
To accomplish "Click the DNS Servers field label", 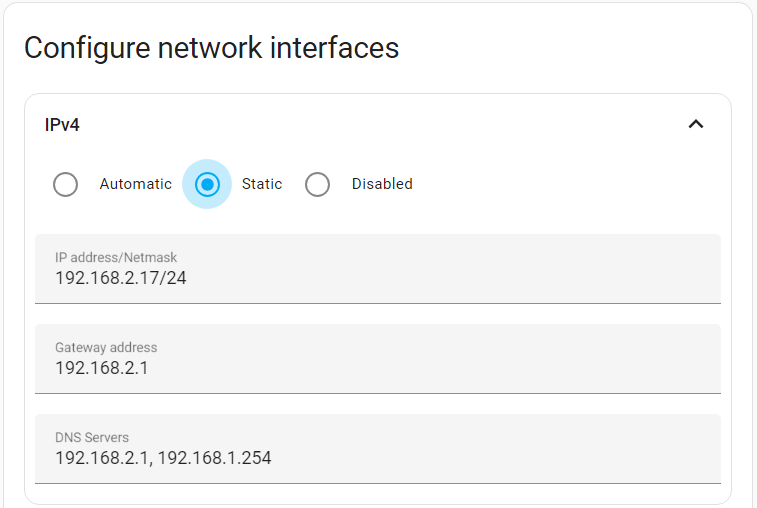I will pyautogui.click(x=92, y=438).
